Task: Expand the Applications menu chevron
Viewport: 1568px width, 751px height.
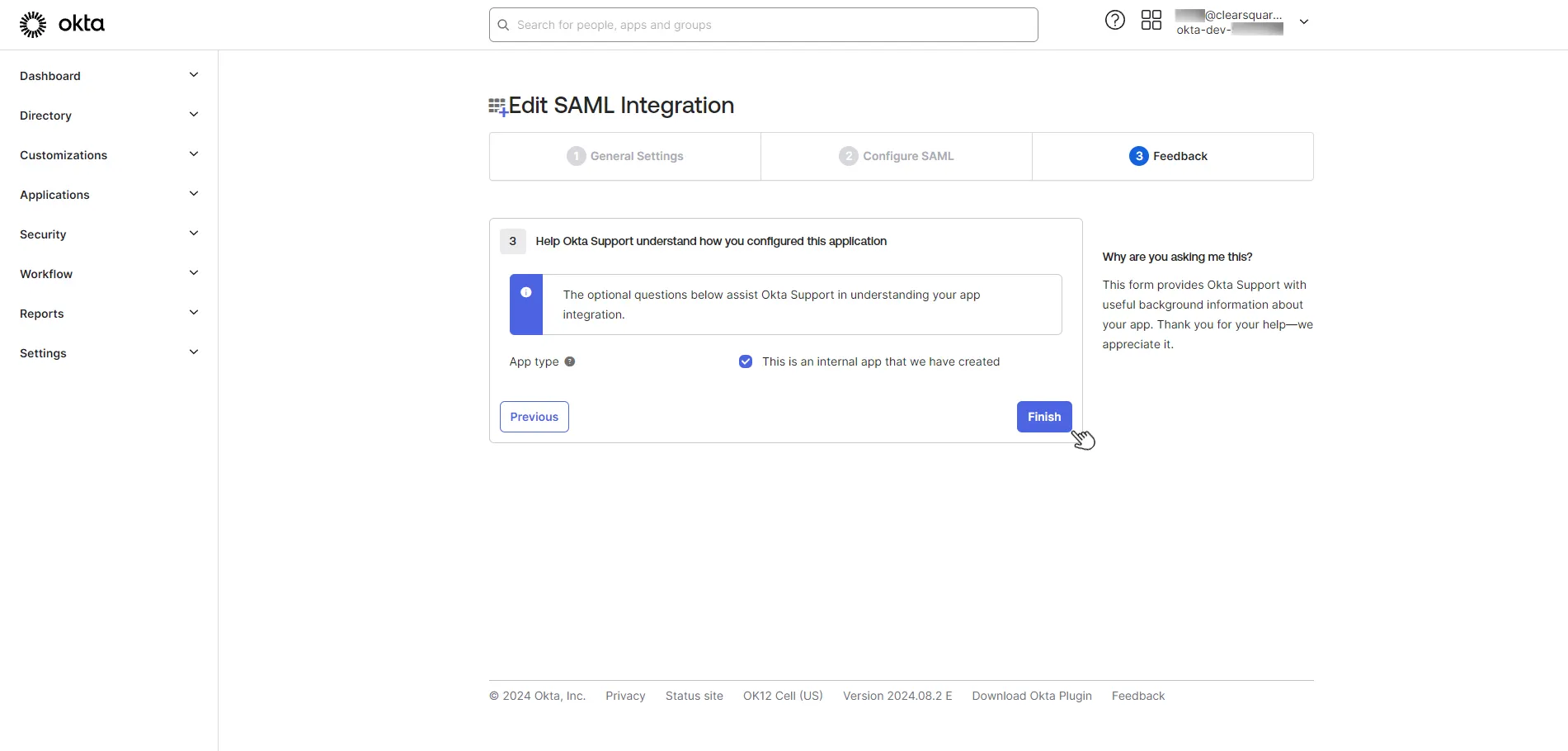Action: (x=194, y=194)
